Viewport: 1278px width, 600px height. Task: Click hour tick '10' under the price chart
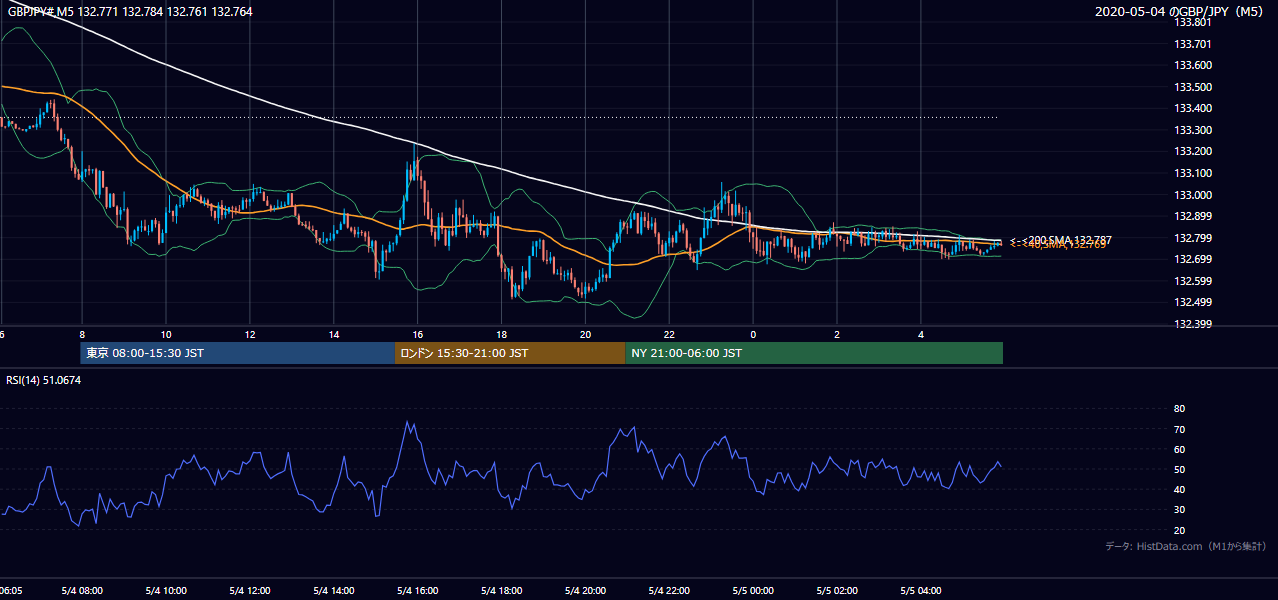click(166, 334)
